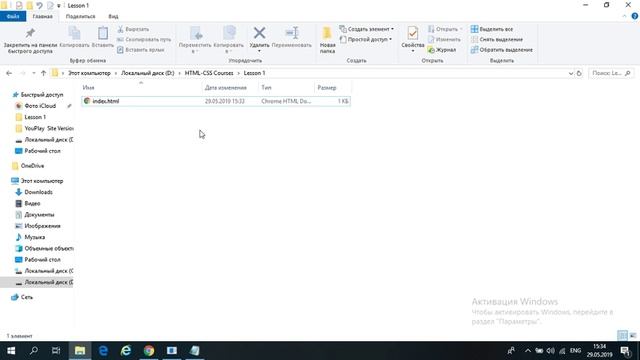Open the recent locations dropdown arrow
The width and height of the screenshot is (640, 360).
(33, 73)
